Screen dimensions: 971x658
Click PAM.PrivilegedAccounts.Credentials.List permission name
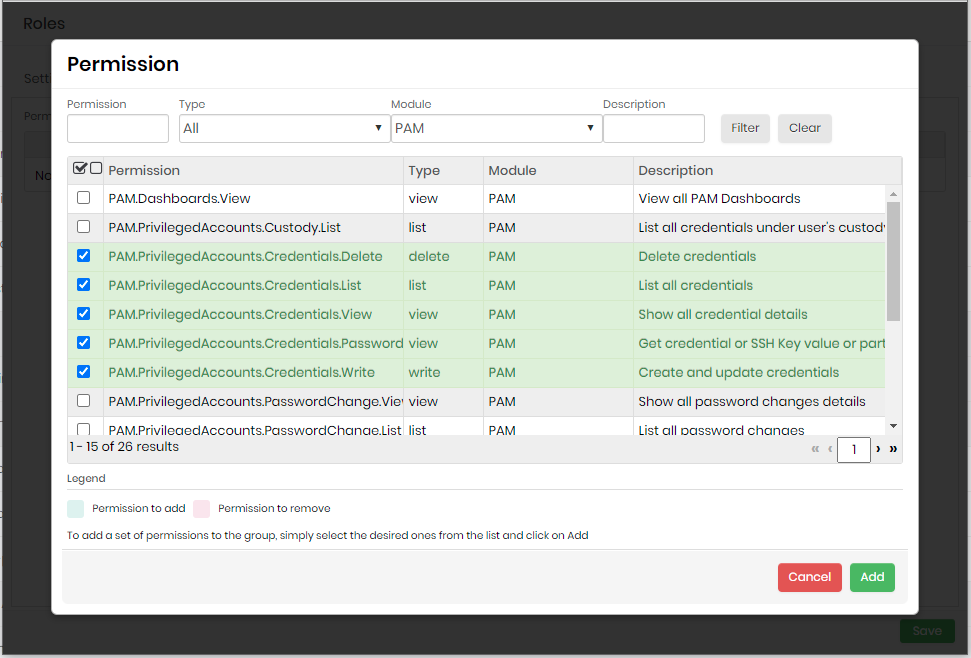235,285
